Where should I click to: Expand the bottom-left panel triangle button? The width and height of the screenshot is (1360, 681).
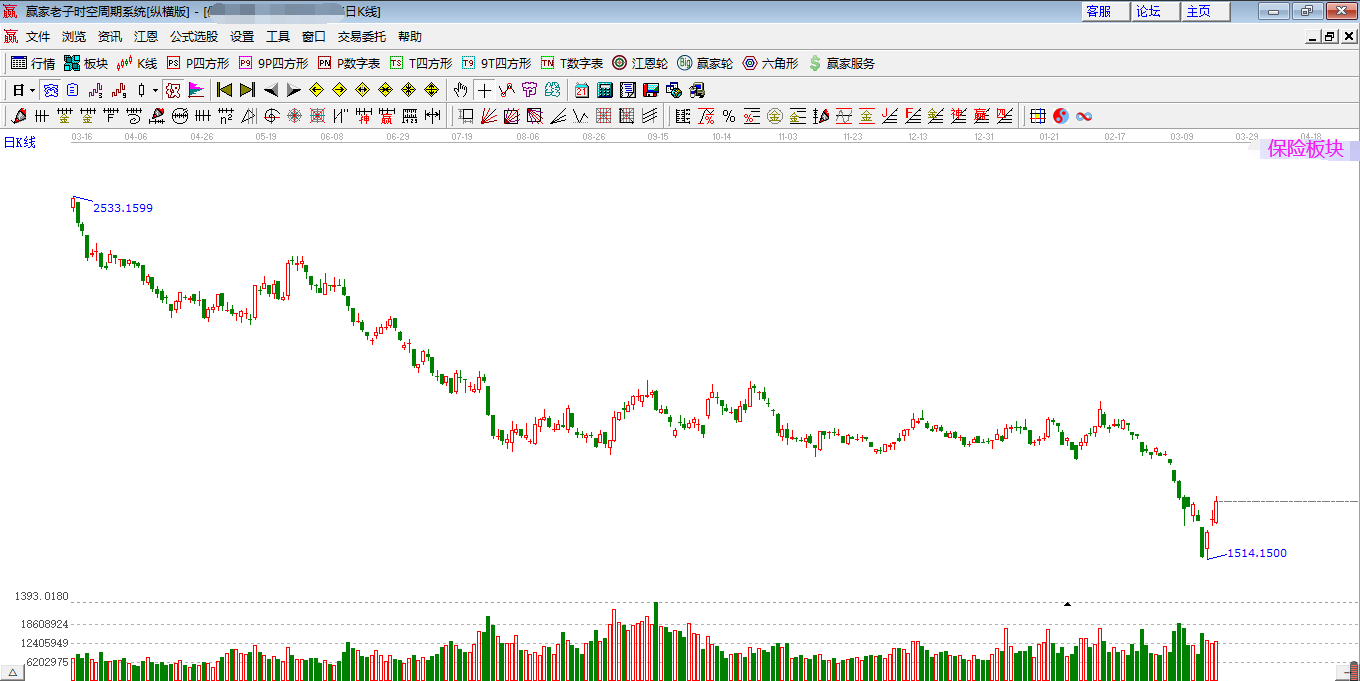13,672
